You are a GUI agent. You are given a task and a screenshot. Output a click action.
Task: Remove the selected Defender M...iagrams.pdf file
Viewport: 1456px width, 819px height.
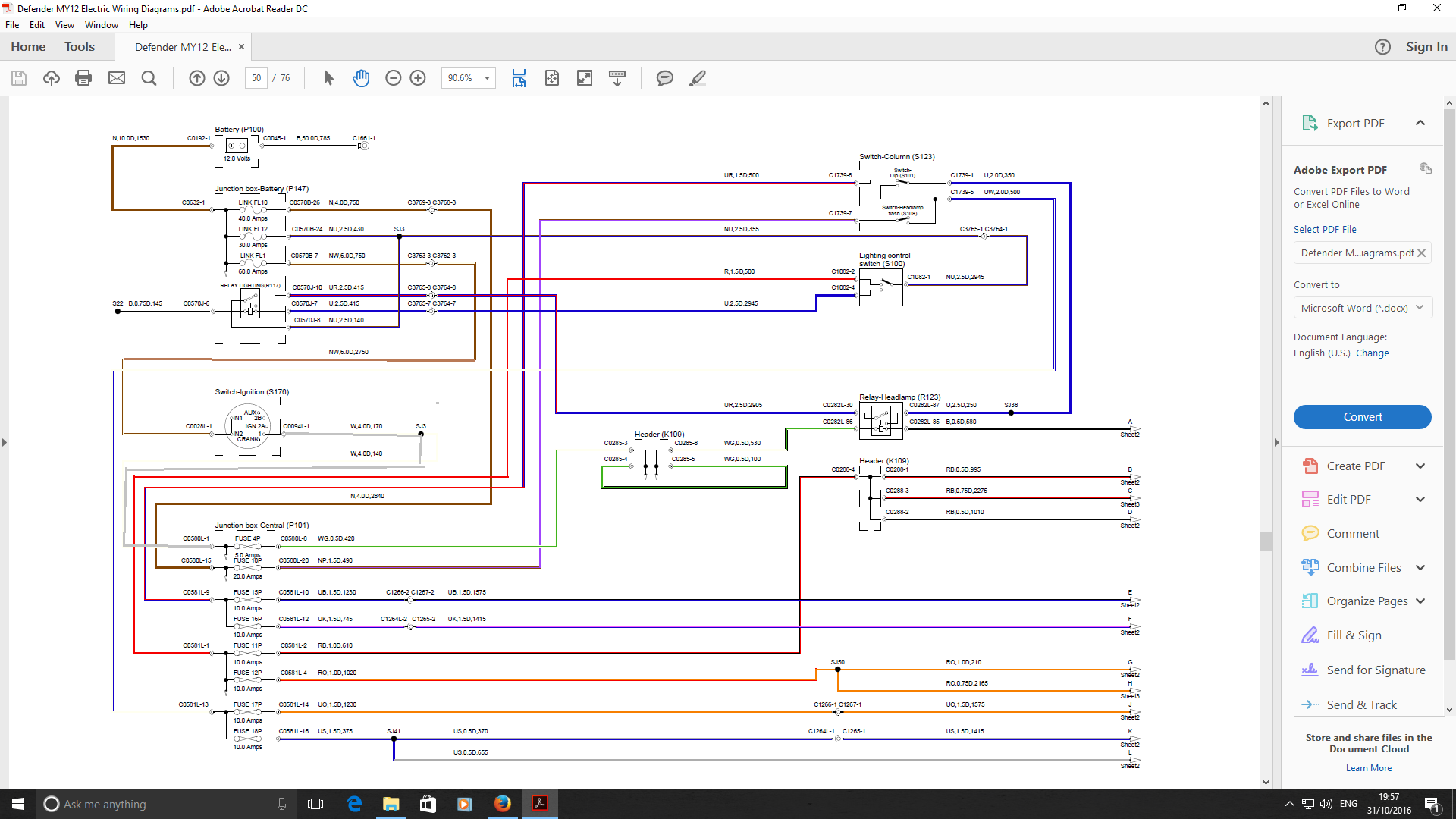(x=1422, y=253)
